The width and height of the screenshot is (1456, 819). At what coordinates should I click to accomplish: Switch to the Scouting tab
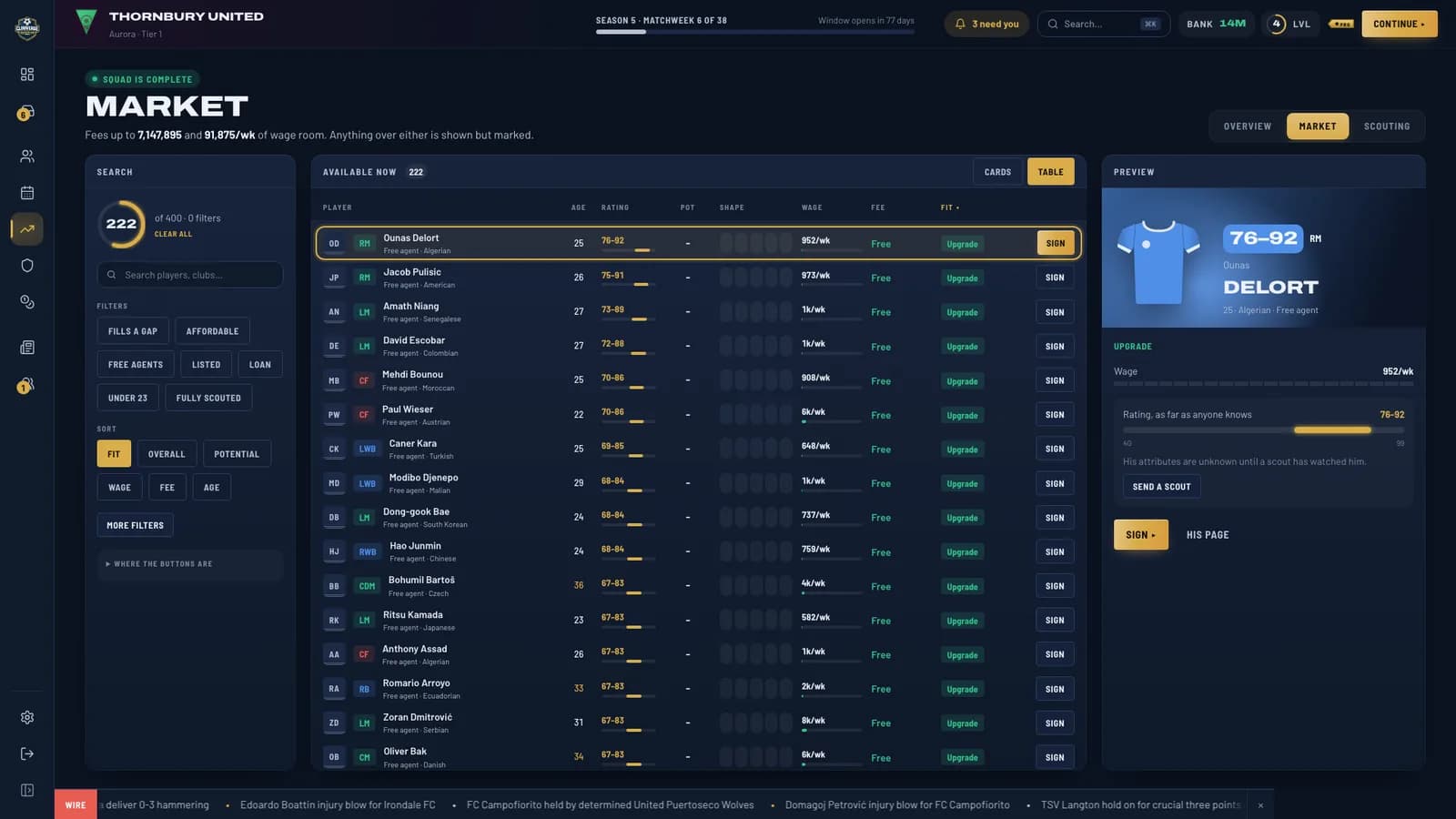click(x=1386, y=126)
